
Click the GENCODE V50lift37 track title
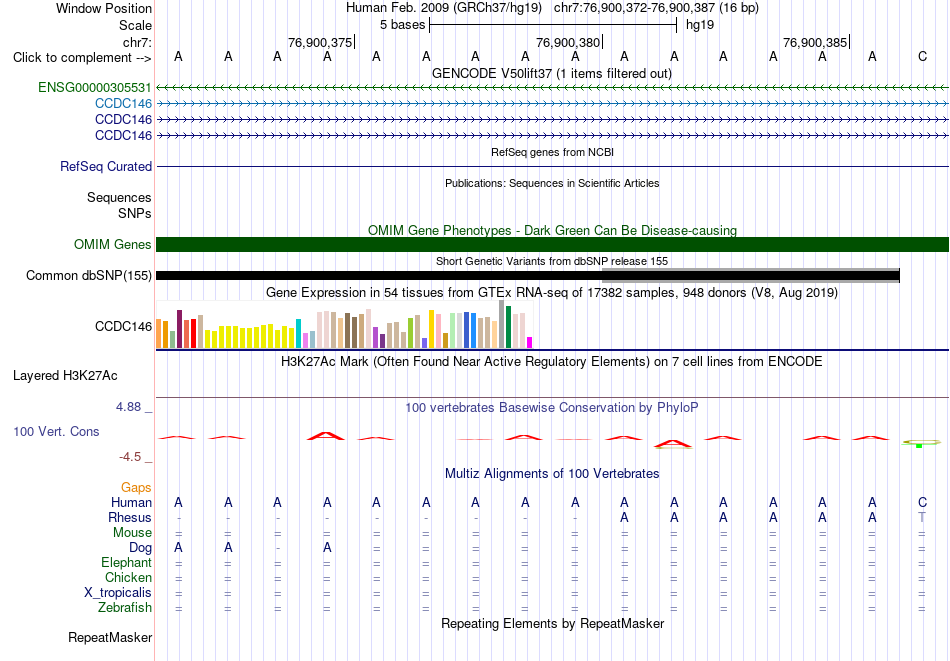click(x=552, y=74)
